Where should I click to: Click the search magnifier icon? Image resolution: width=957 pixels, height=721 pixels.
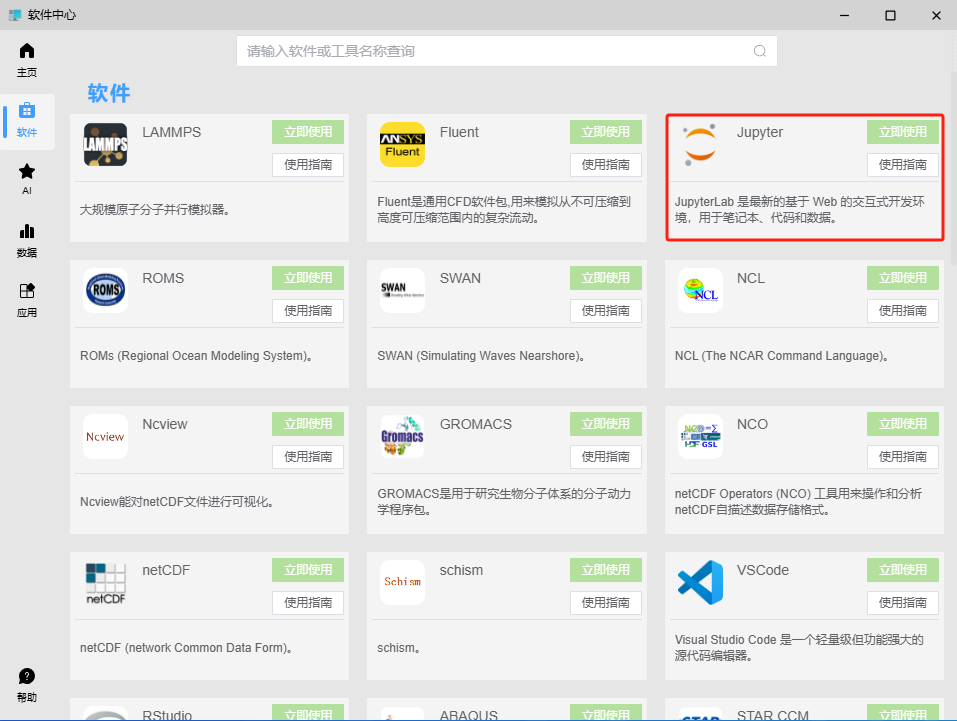pos(759,51)
